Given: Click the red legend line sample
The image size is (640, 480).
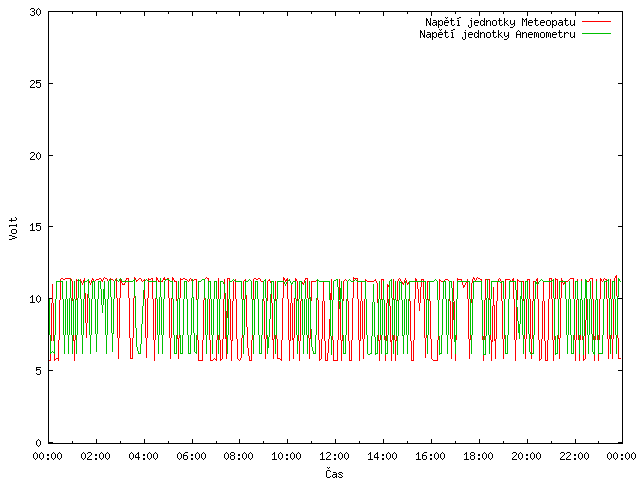Looking at the screenshot, I should [596, 22].
